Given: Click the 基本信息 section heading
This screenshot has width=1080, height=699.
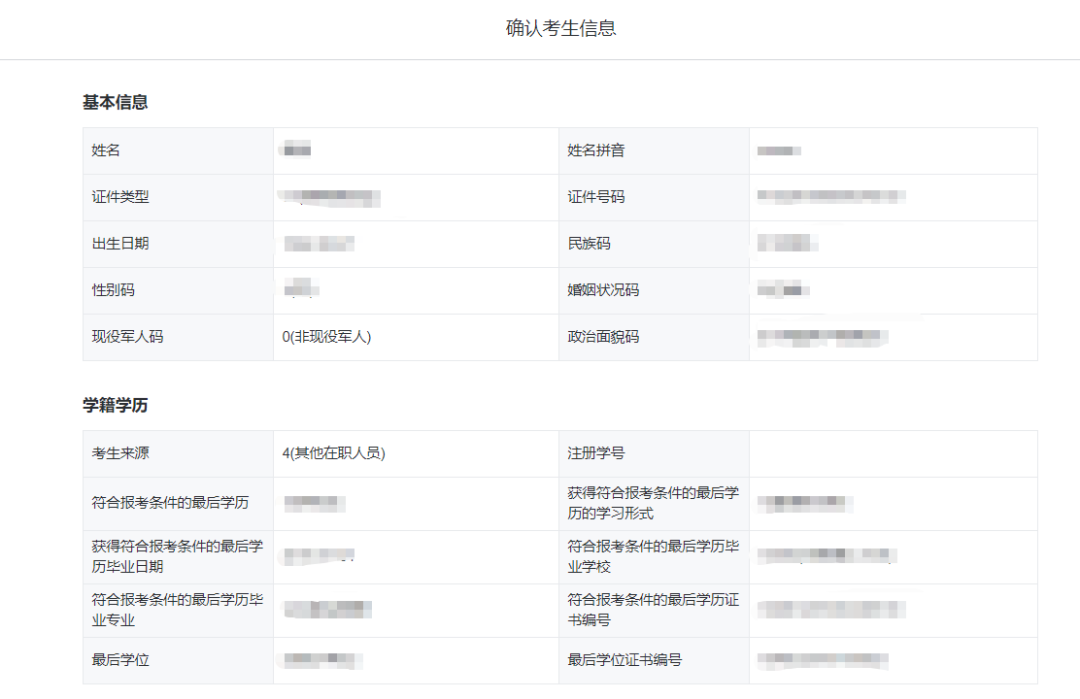Looking at the screenshot, I should (115, 103).
